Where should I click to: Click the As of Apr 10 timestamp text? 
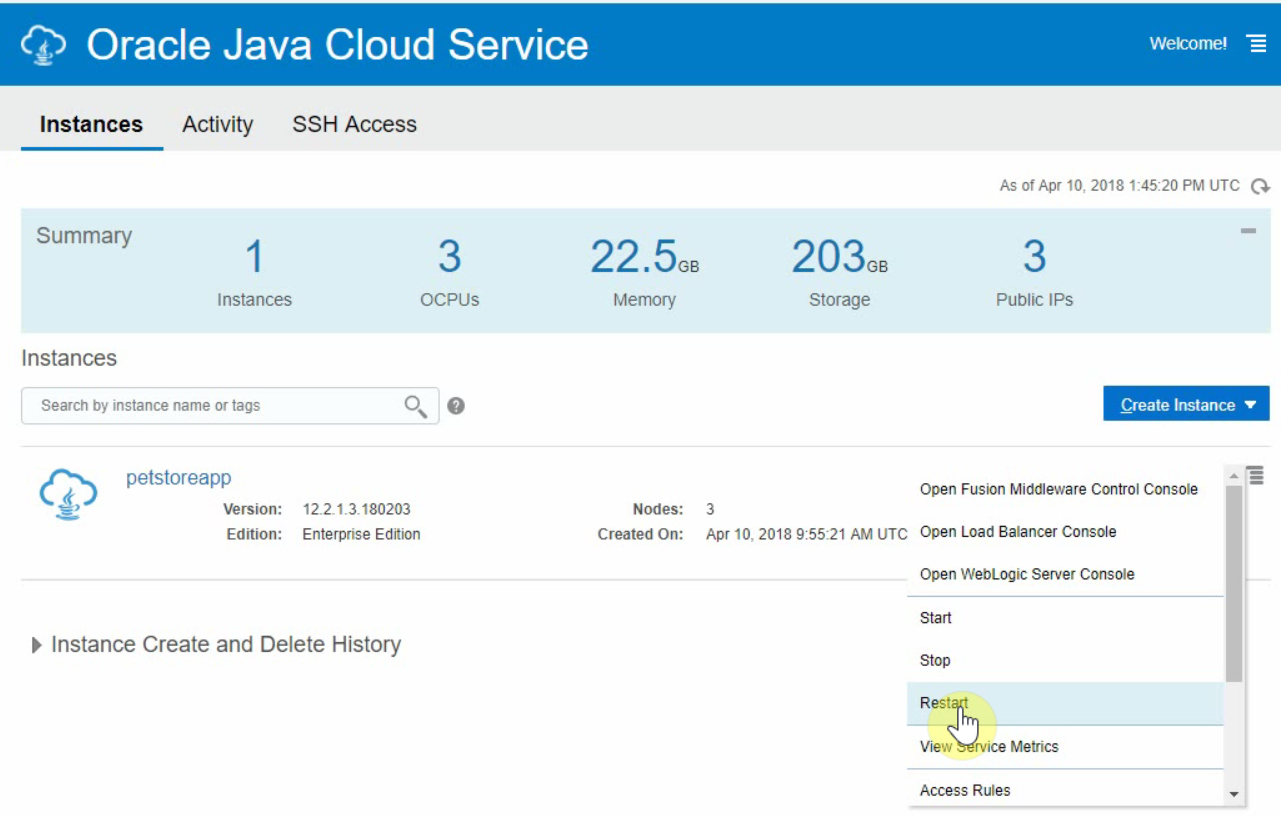coord(1119,186)
